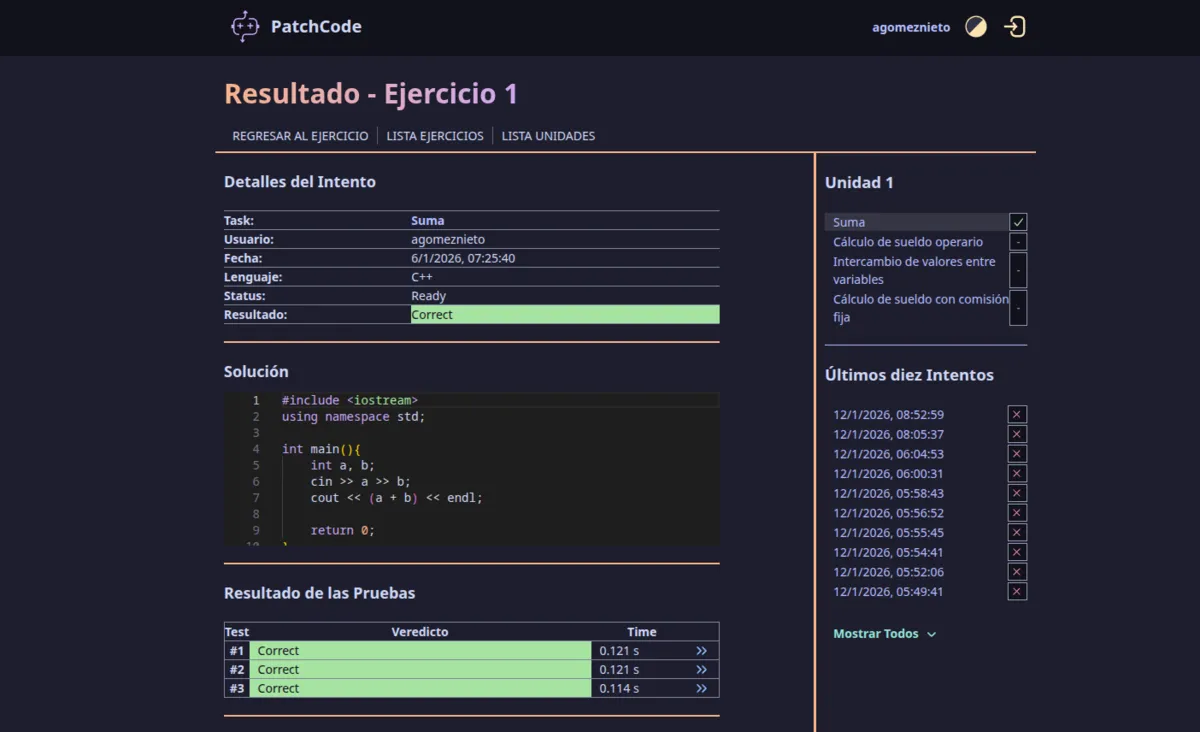Click the PatchCode robot logo icon
1200x732 pixels.
tap(243, 26)
